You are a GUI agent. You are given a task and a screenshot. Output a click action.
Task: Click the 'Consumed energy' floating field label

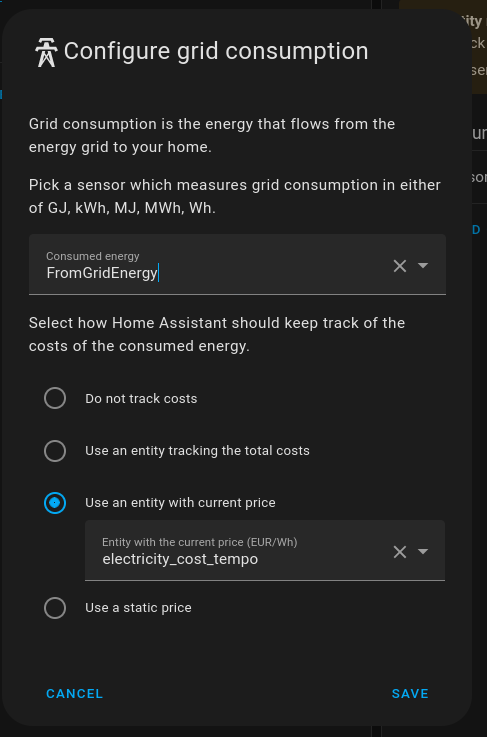tap(93, 256)
